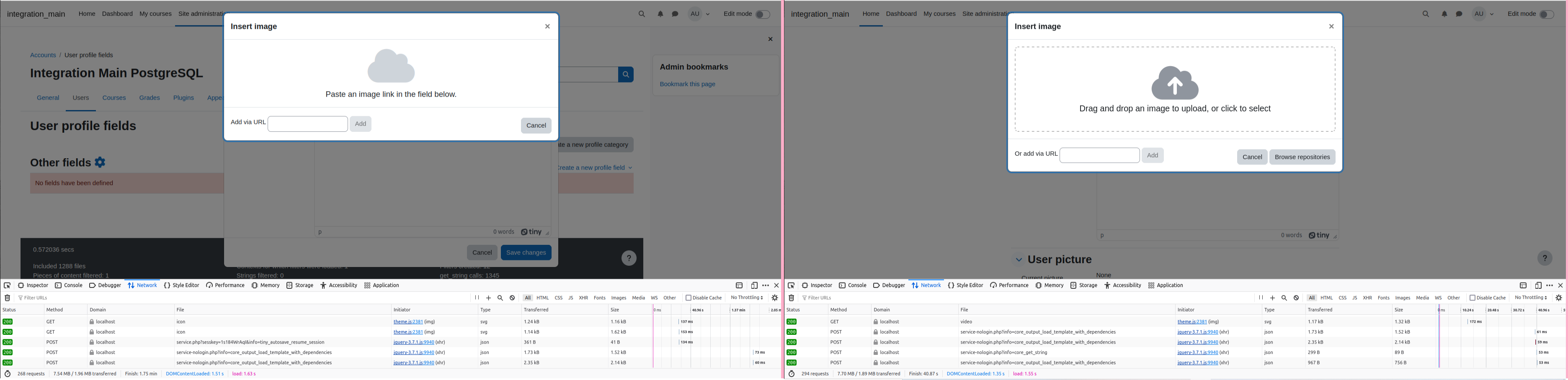1568x380 pixels.
Task: Click URL input in left Insert image dialog
Action: [308, 124]
